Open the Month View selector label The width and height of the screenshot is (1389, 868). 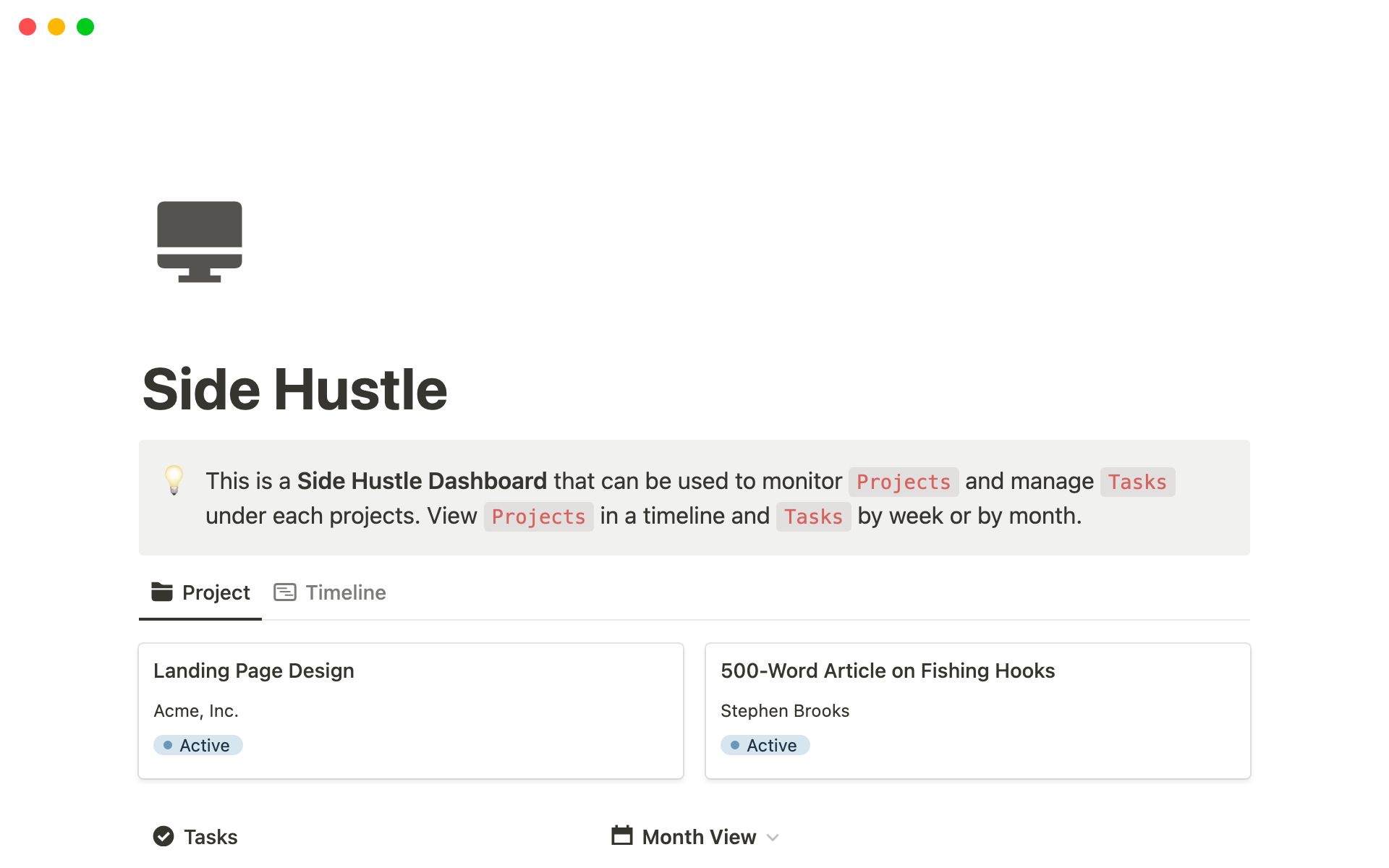(699, 837)
